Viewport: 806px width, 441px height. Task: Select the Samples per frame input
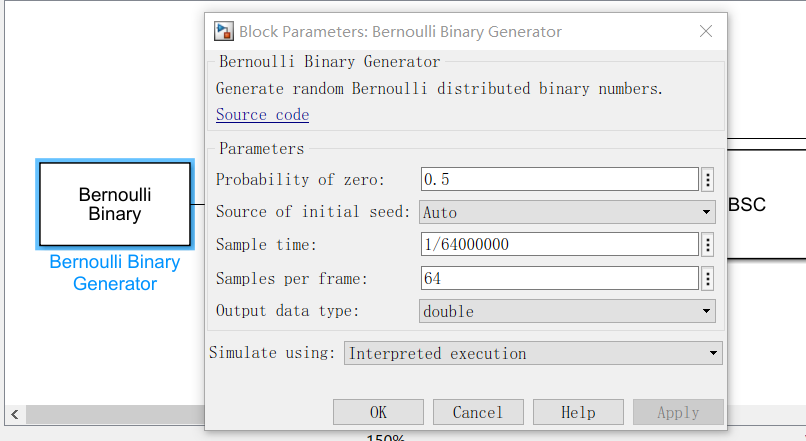(x=558, y=278)
